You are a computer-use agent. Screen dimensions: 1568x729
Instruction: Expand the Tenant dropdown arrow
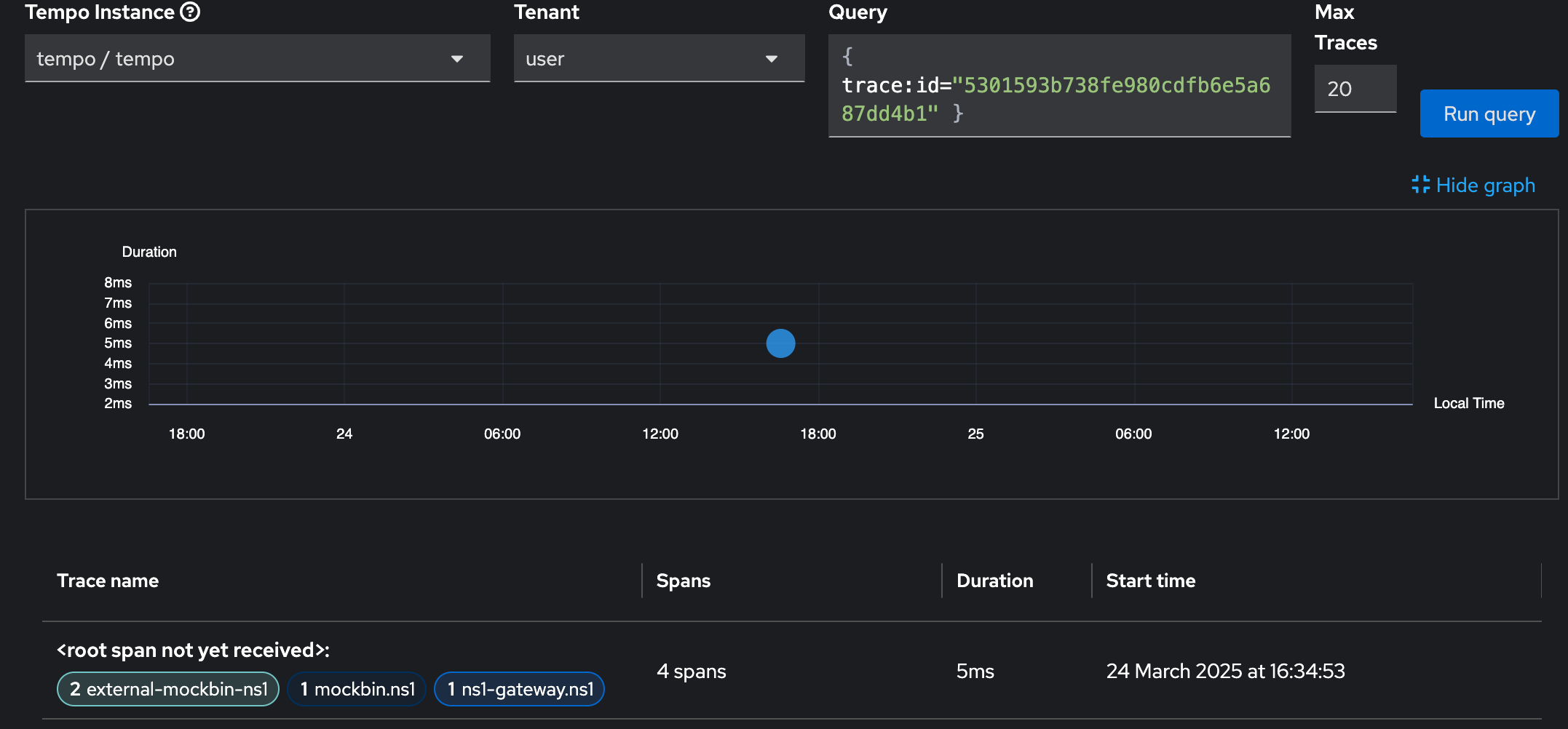coord(771,59)
